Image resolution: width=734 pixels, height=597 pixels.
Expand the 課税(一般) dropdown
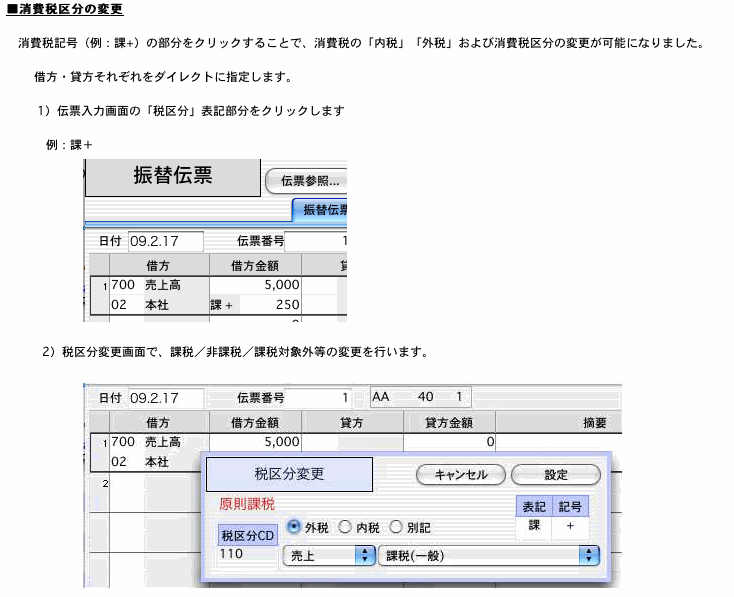pos(489,554)
